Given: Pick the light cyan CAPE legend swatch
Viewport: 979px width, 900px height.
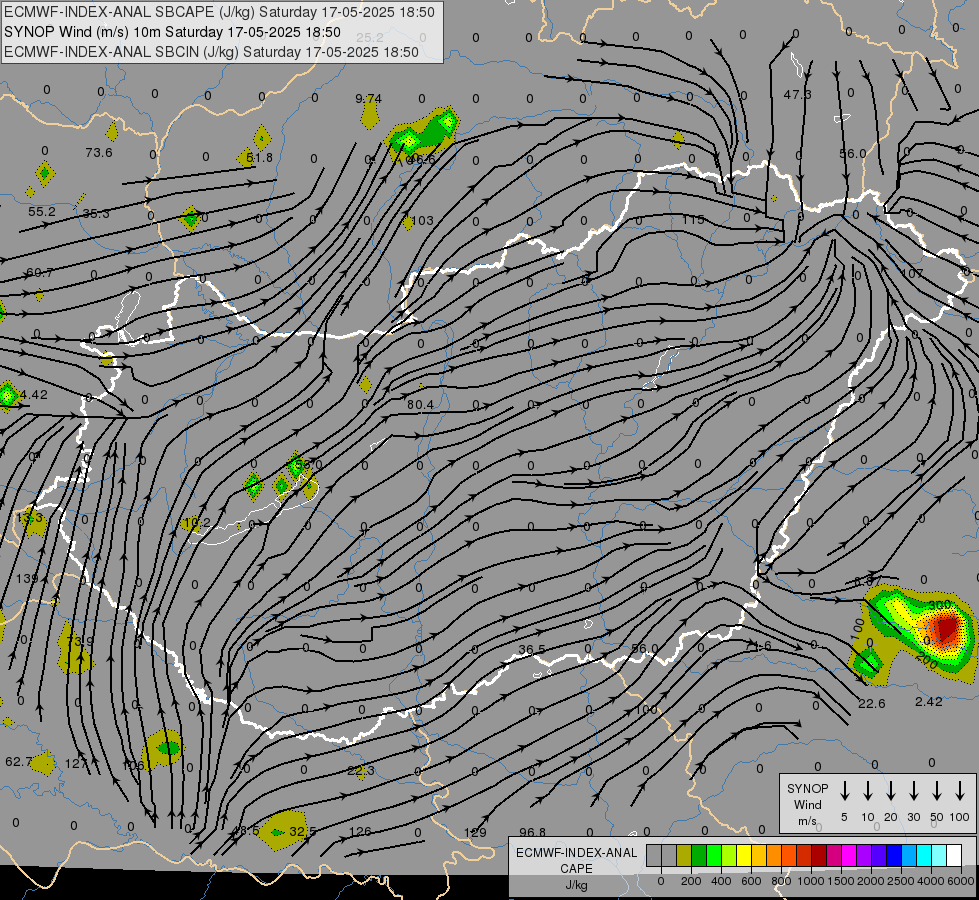Looking at the screenshot, I should [938, 856].
